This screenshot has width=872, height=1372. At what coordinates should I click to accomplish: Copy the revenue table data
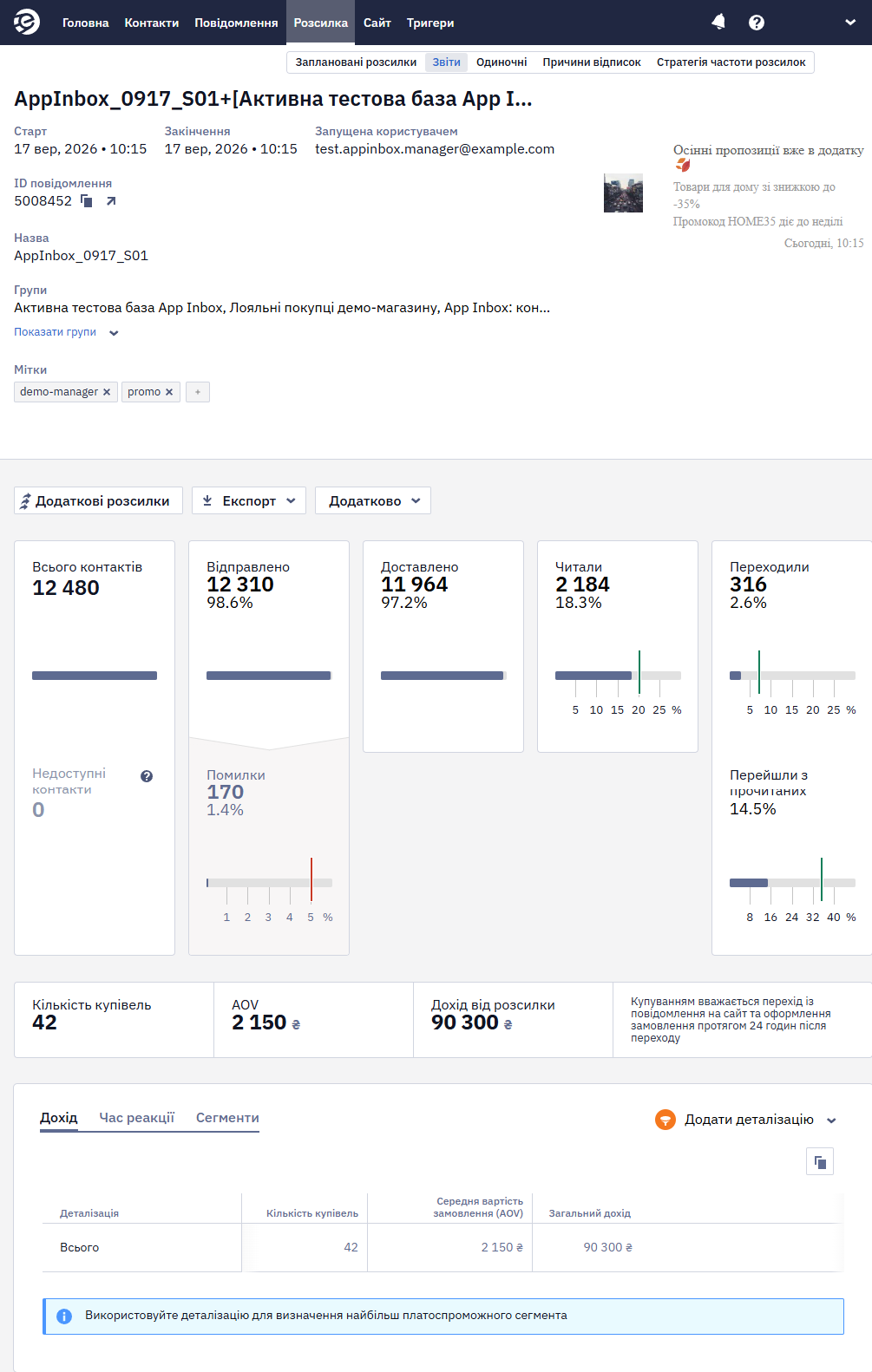[x=820, y=1161]
